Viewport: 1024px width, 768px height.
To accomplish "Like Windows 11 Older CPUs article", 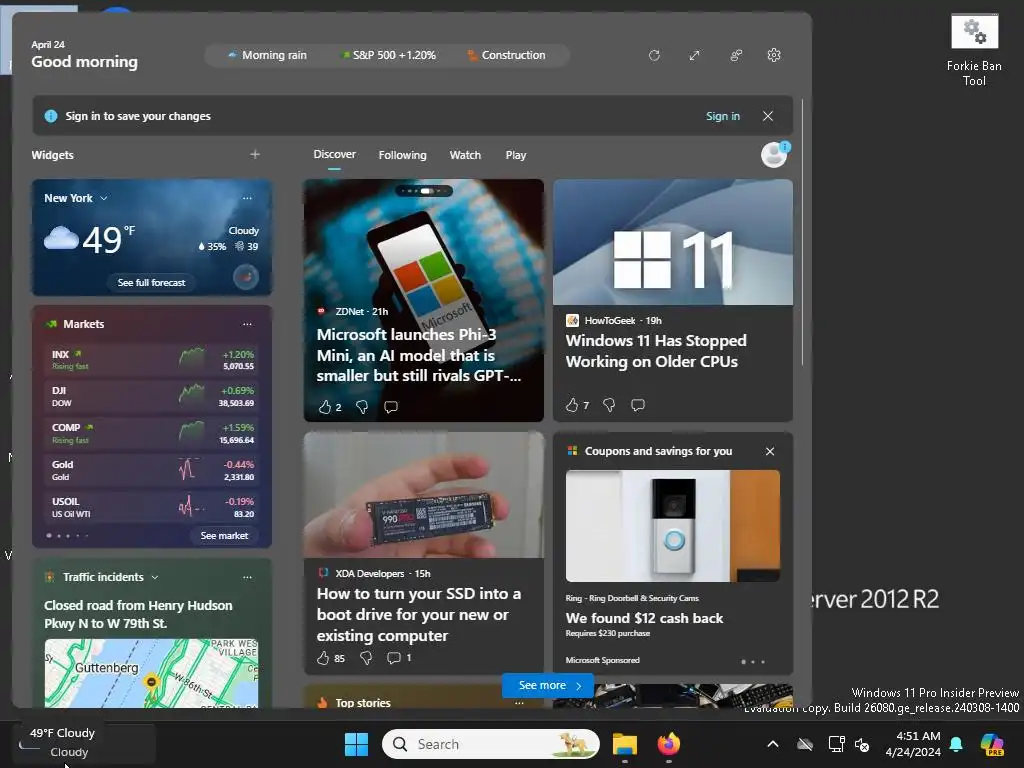I will coord(572,405).
